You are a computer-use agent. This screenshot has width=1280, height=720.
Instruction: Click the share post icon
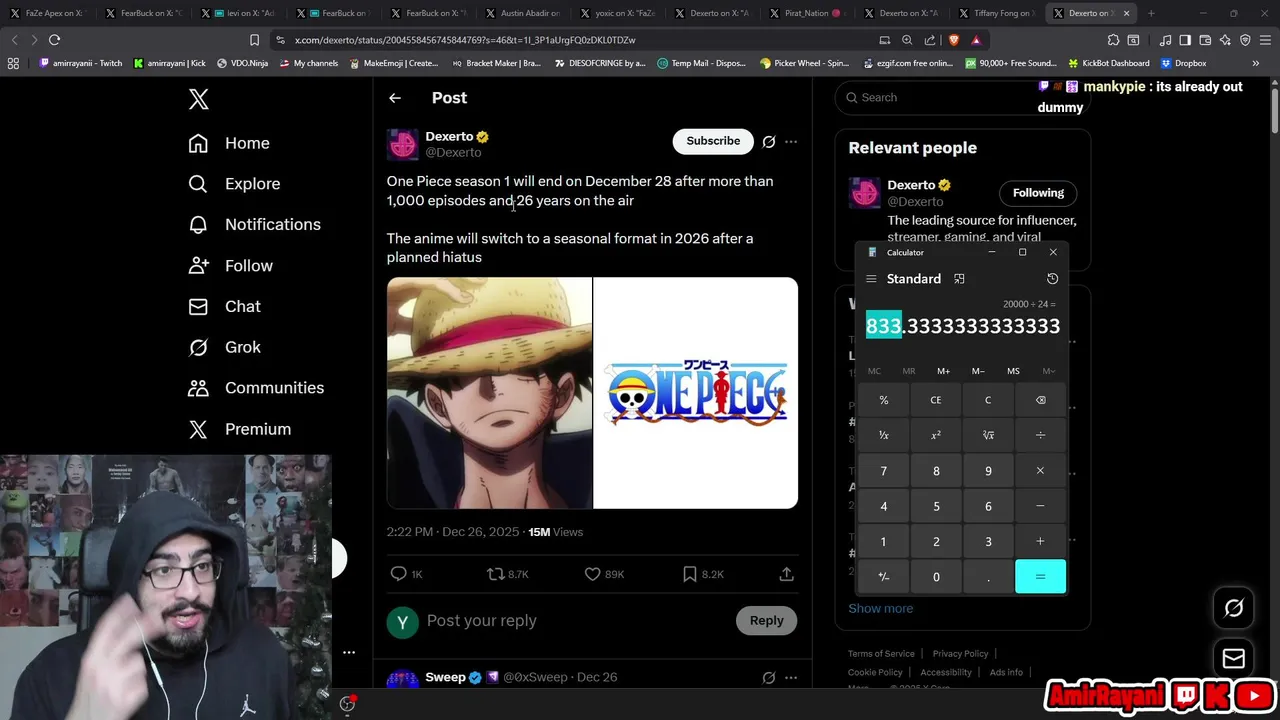[787, 574]
